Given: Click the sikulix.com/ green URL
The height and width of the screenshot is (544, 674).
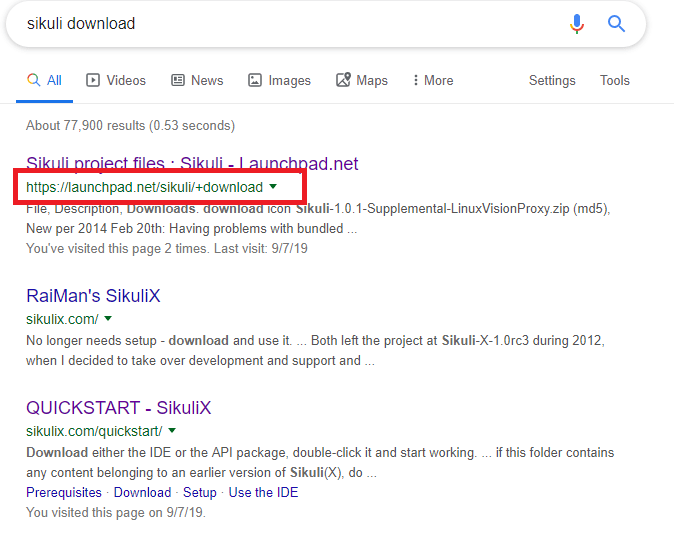Looking at the screenshot, I should (x=62, y=319).
